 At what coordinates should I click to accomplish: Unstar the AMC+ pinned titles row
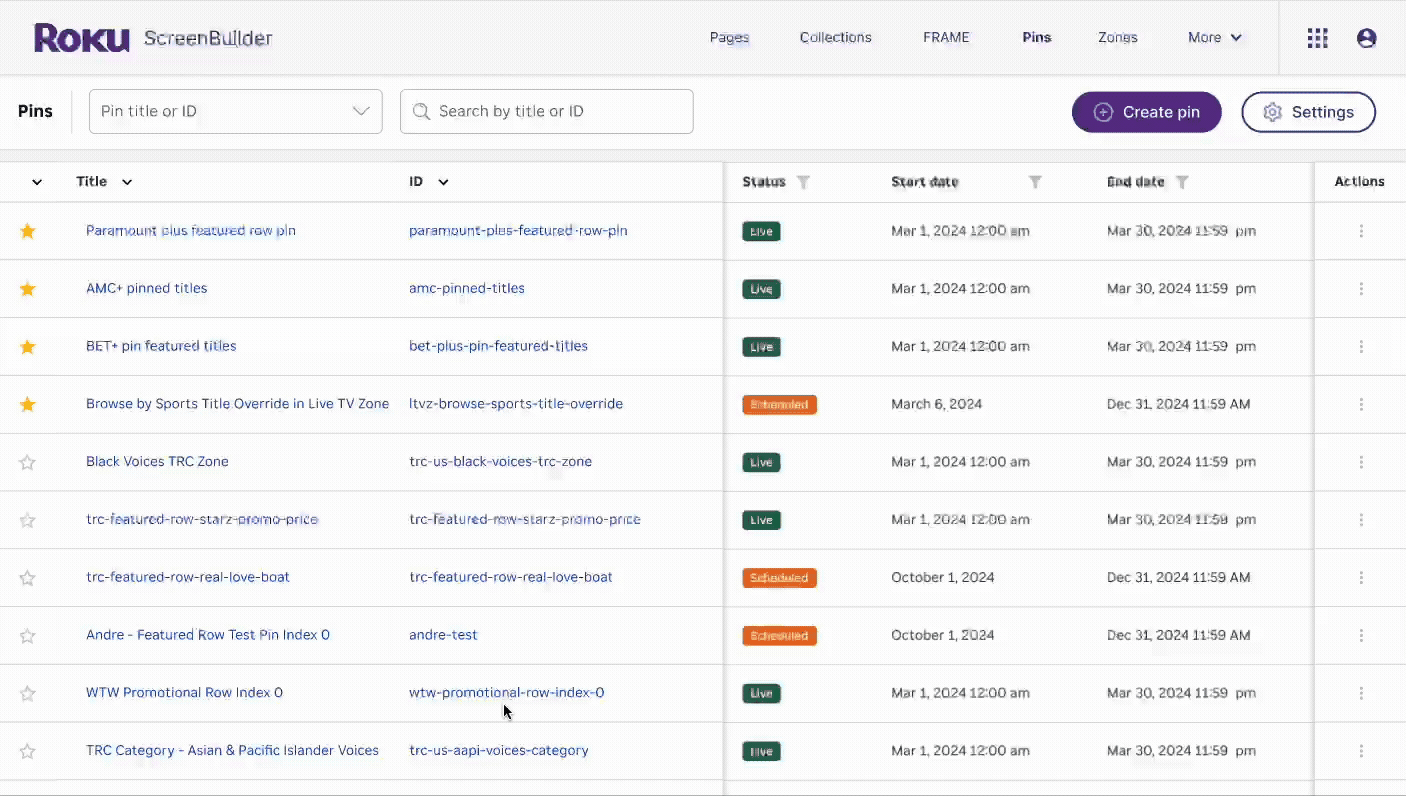click(28, 289)
